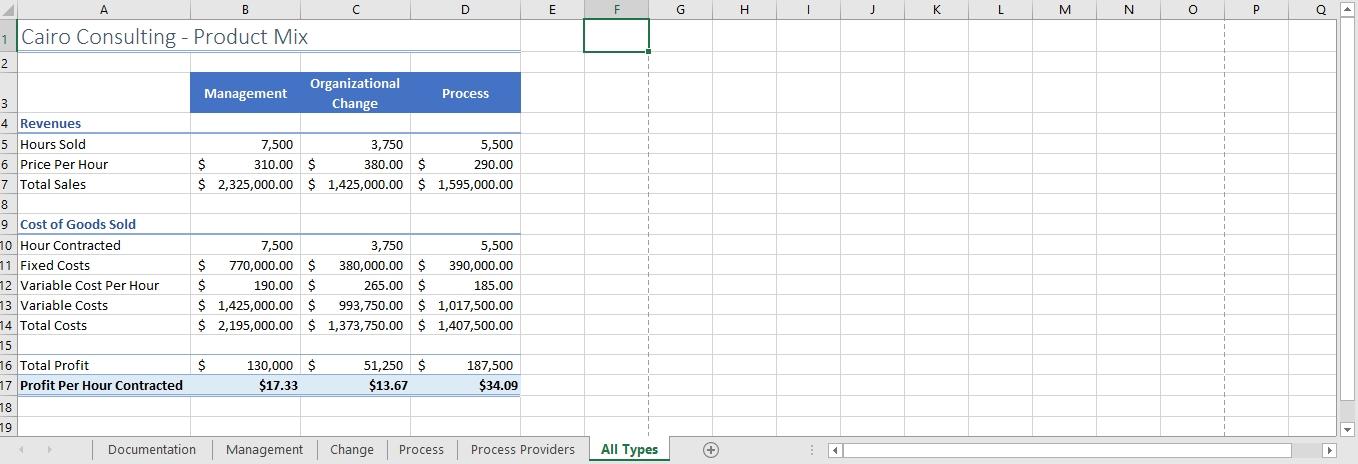The width and height of the screenshot is (1358, 464).
Task: Select Fixed Costs value 770,000.00
Action: coord(246,265)
